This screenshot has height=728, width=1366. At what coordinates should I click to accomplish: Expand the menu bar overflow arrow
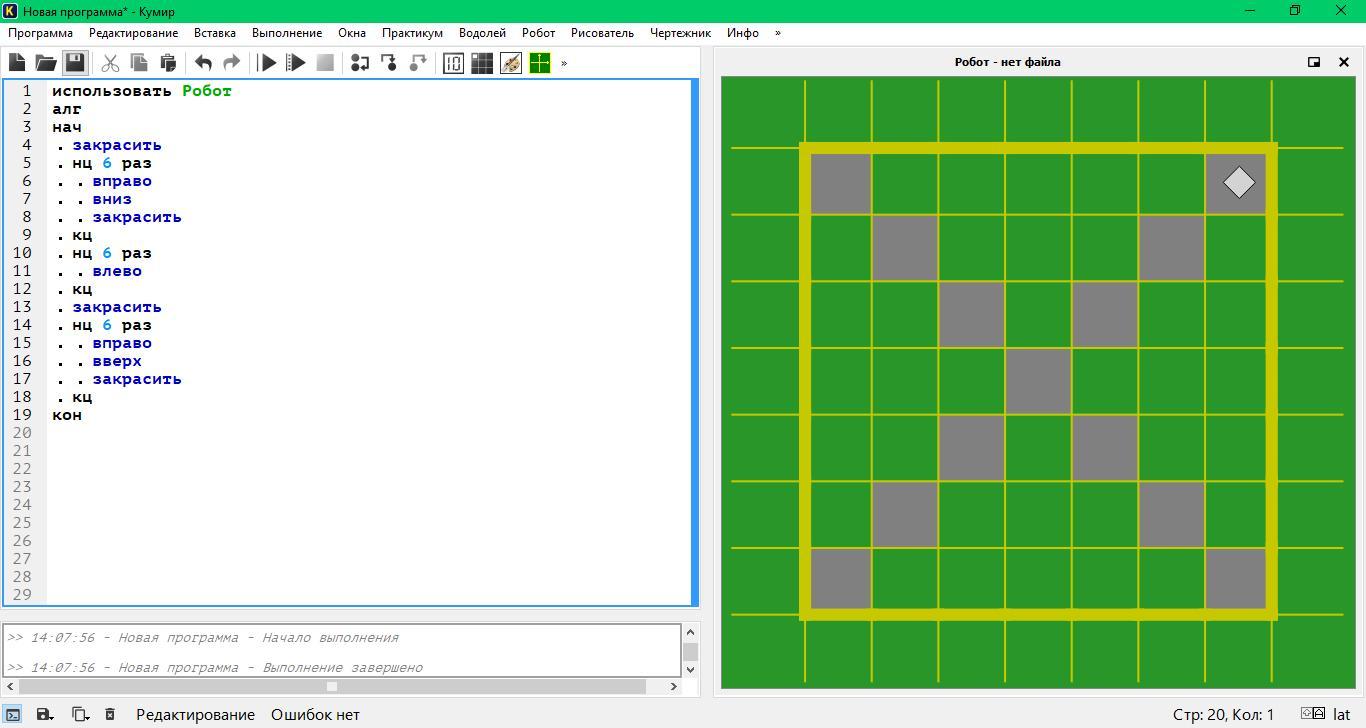[778, 33]
